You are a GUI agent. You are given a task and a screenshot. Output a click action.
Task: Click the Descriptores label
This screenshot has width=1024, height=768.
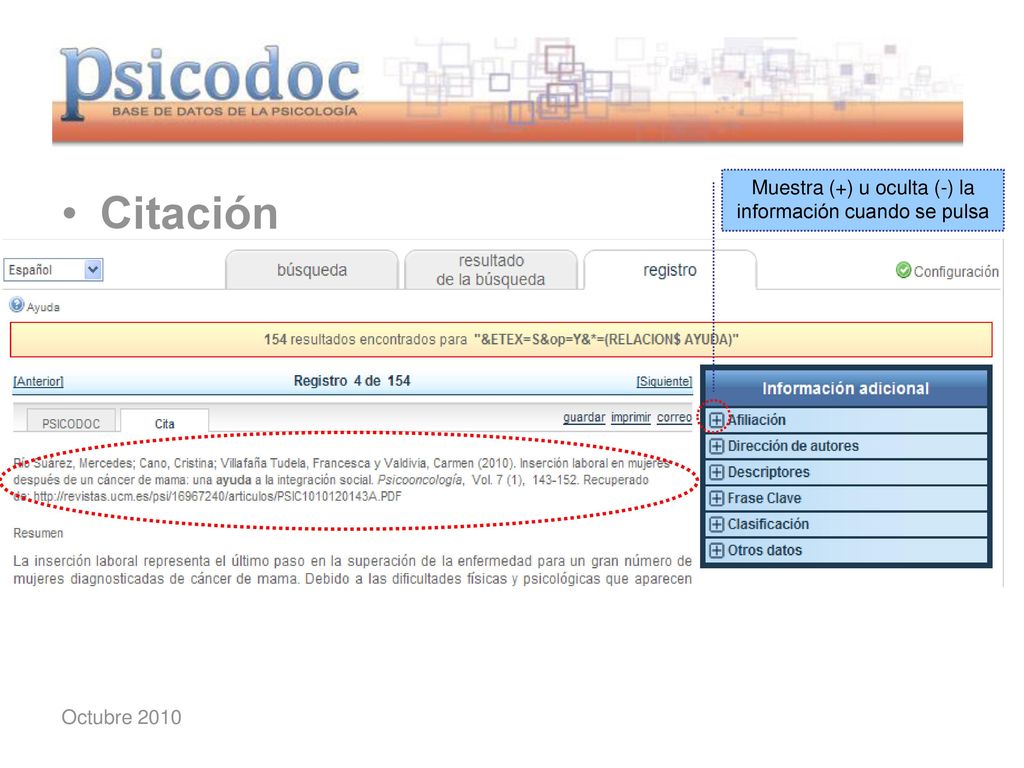tap(769, 472)
